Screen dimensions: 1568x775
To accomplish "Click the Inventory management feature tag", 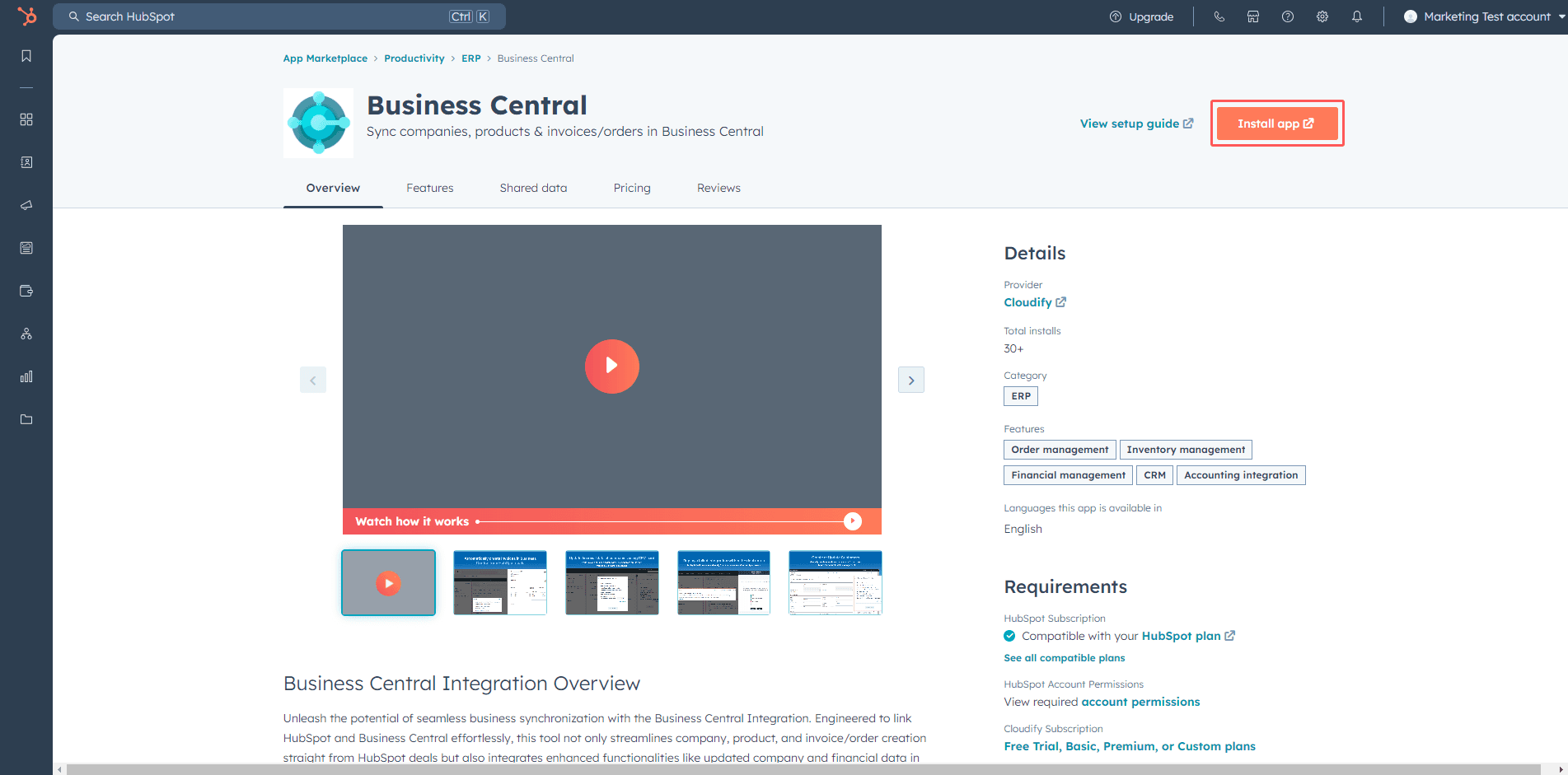I will point(1186,450).
